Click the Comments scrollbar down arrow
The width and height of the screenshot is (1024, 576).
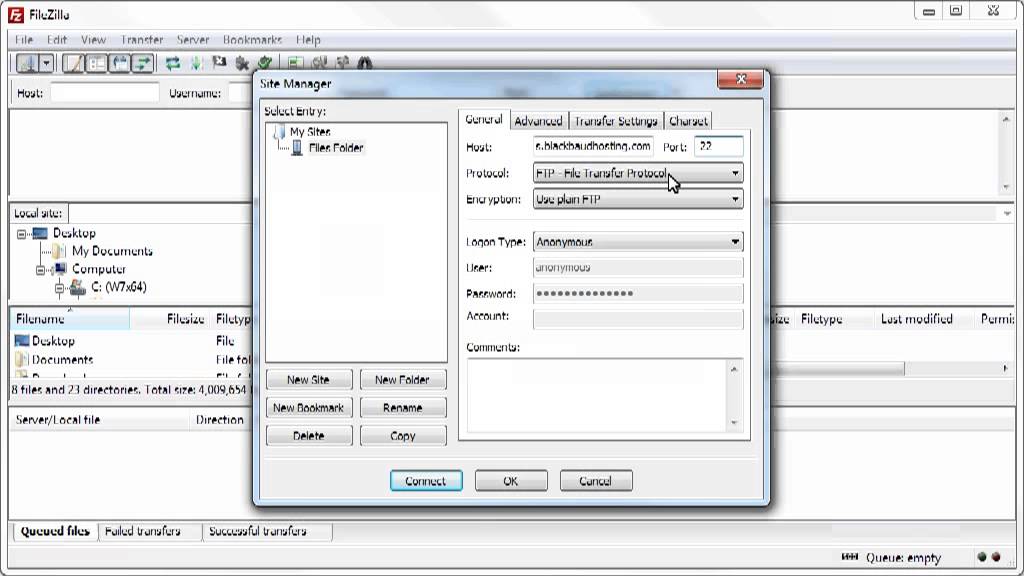pos(734,423)
